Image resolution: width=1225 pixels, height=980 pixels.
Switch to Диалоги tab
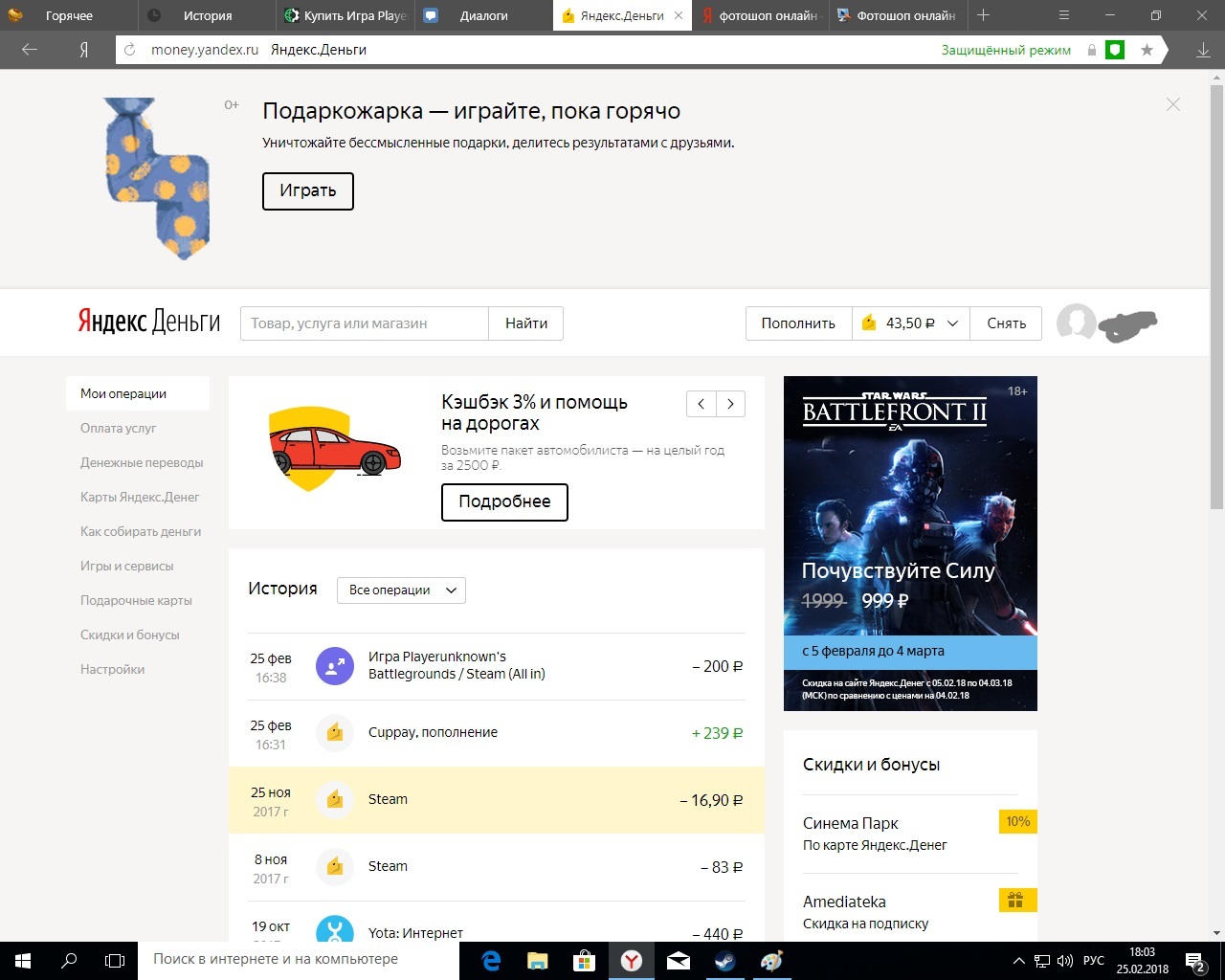point(483,15)
